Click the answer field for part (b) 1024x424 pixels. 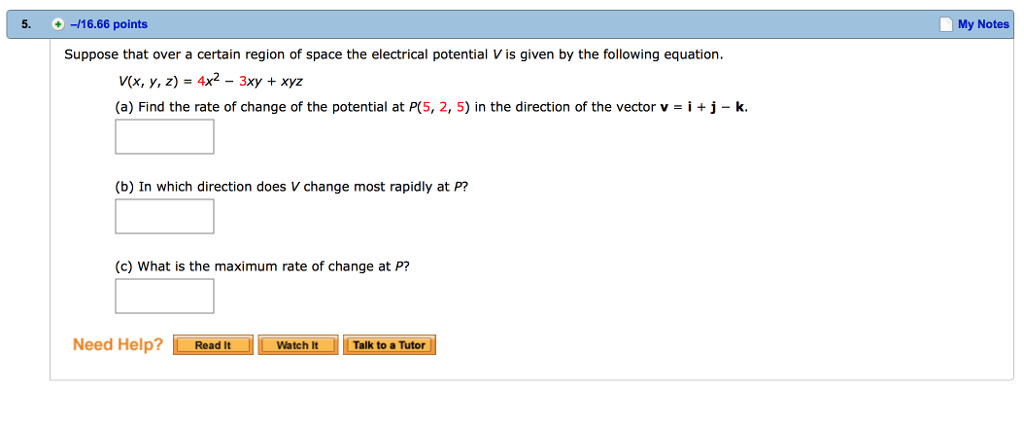[x=164, y=216]
